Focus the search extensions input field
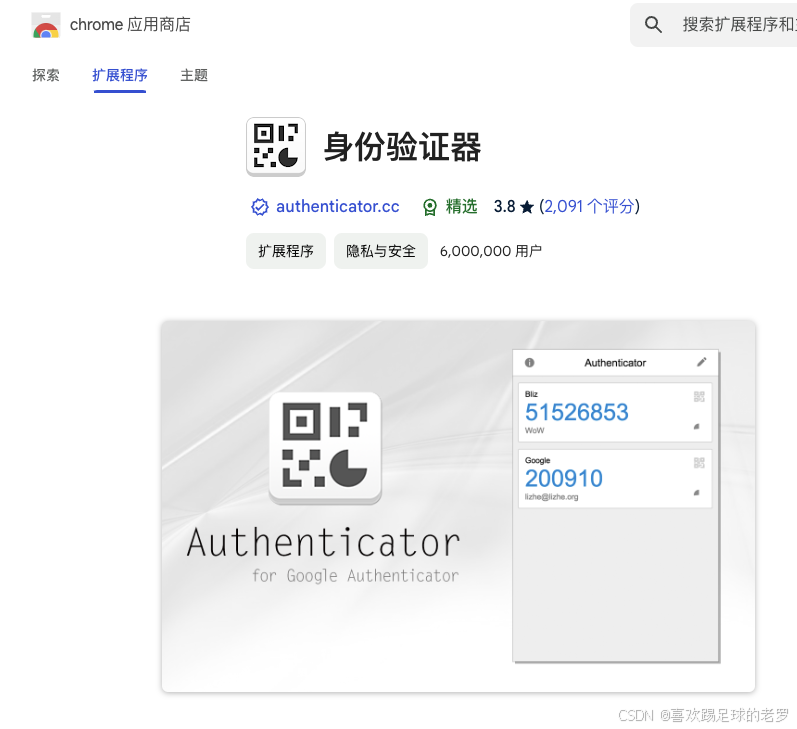Image resolution: width=797 pixels, height=729 pixels. pyautogui.click(x=713, y=25)
